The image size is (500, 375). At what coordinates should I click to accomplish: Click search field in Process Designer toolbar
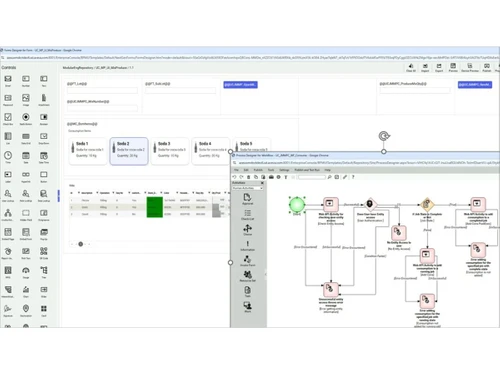tap(312, 177)
